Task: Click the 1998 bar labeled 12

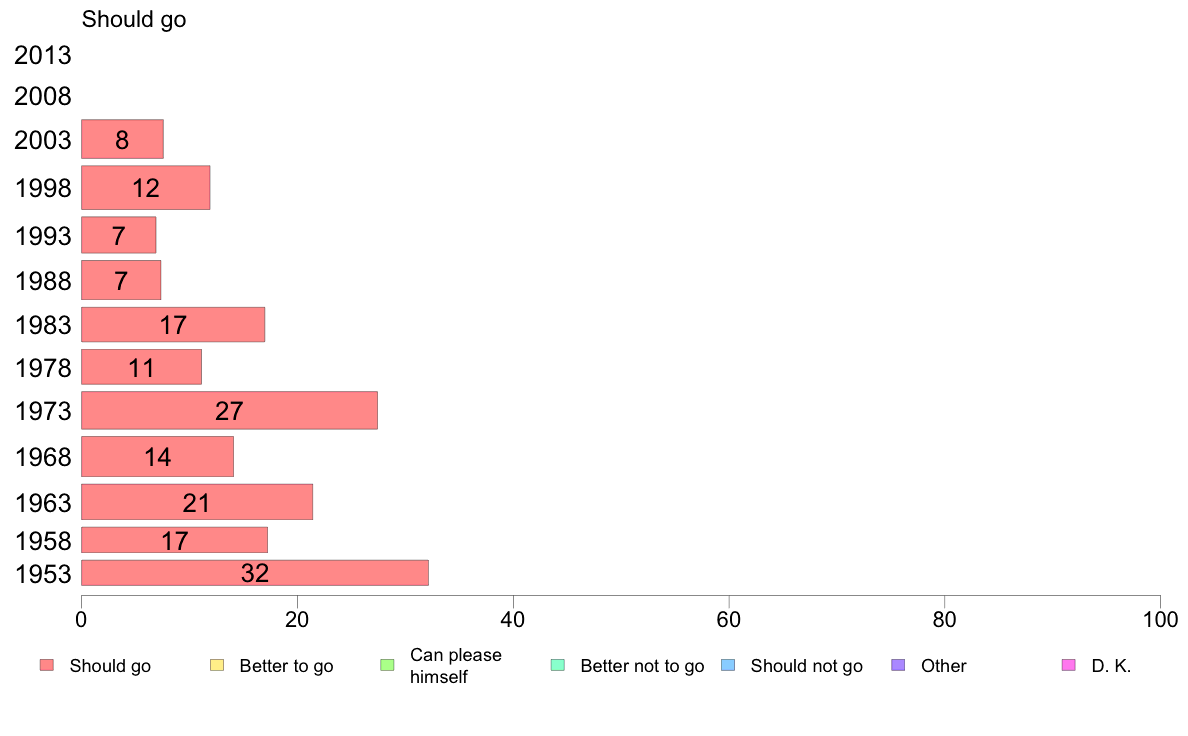Action: (x=145, y=188)
